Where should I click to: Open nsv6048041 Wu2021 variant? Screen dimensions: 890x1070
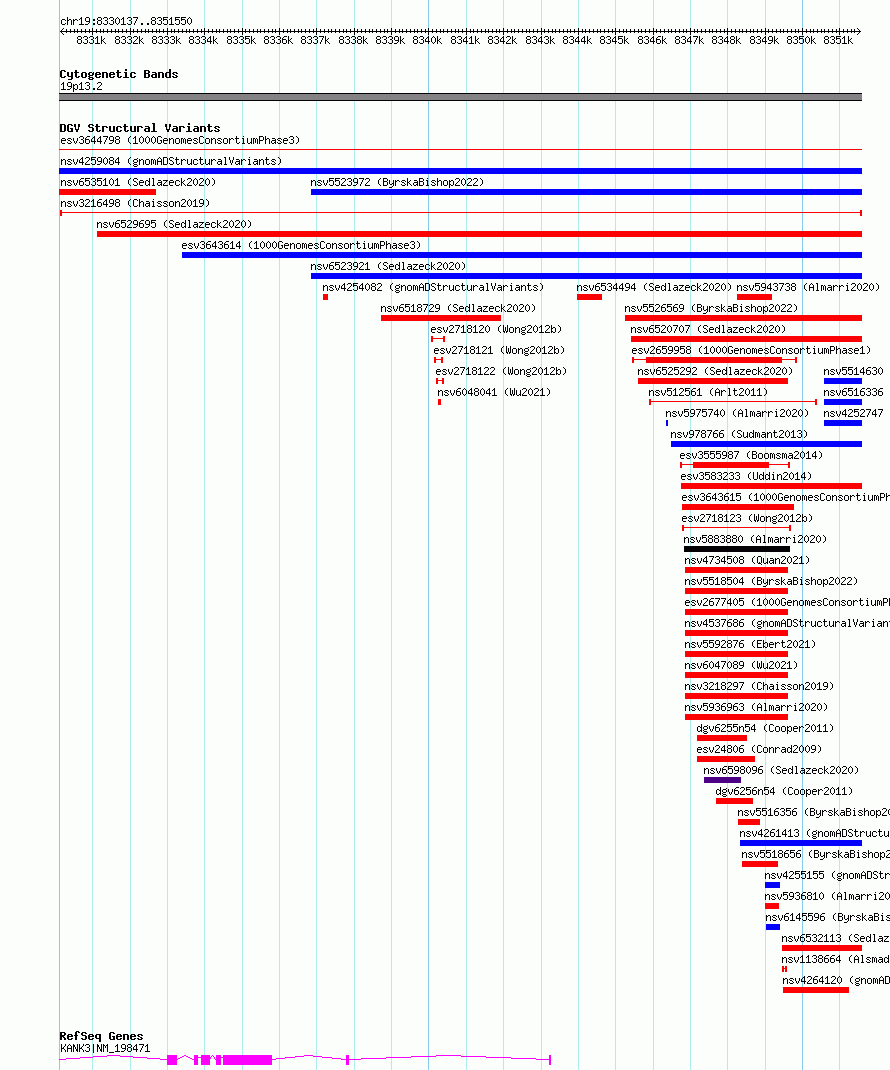click(x=494, y=392)
